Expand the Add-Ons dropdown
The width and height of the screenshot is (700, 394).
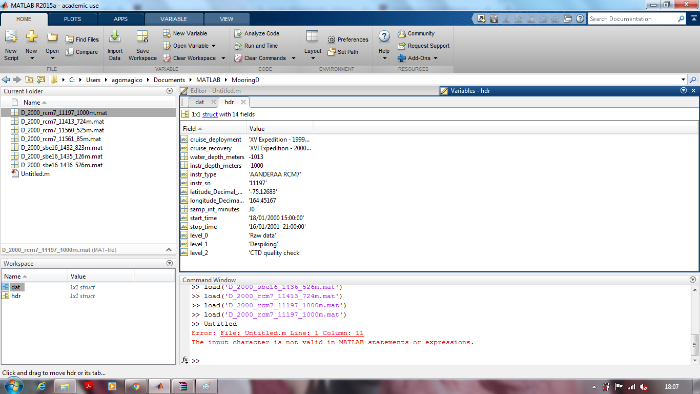tap(435, 58)
